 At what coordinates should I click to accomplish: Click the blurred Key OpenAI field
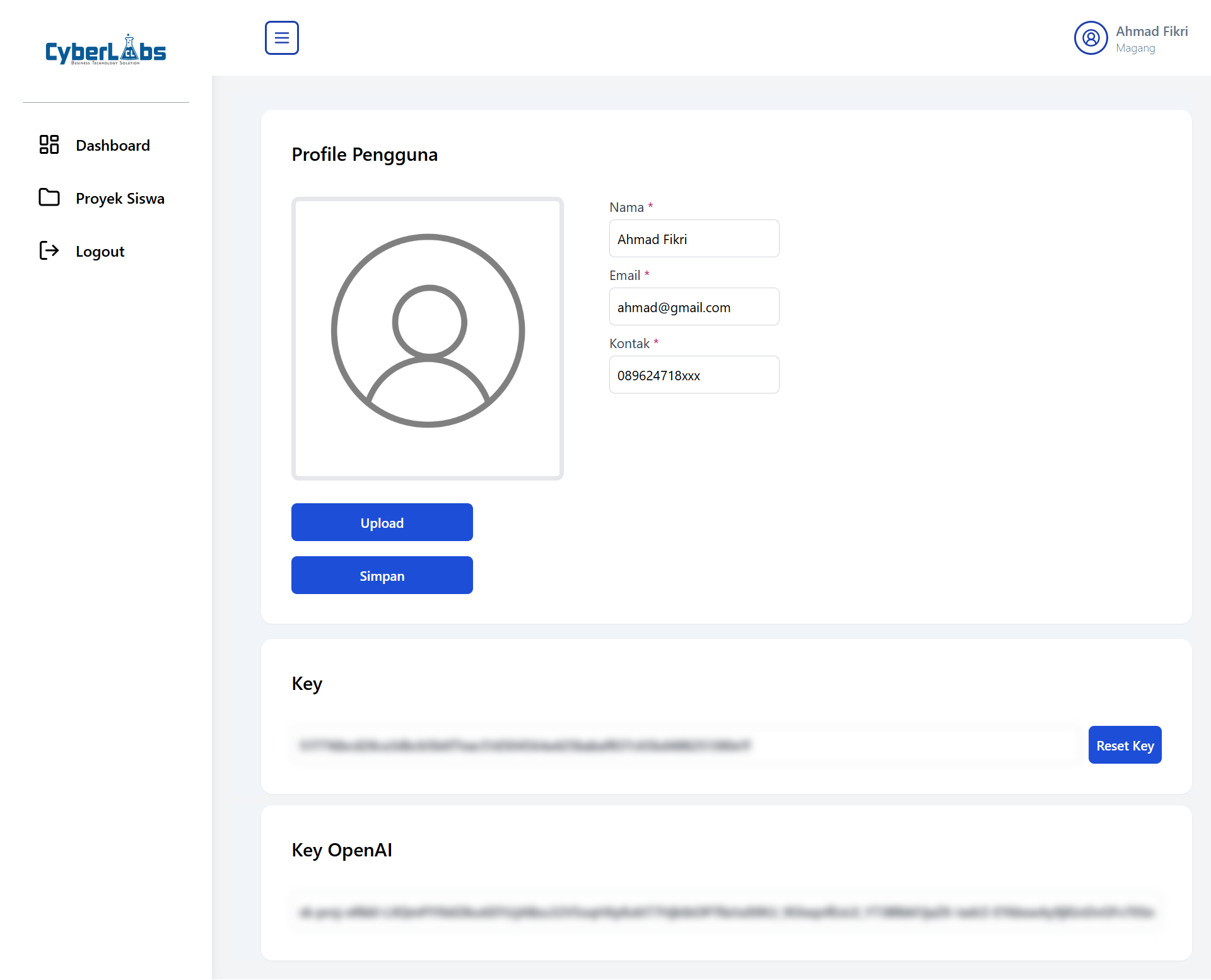click(x=725, y=912)
